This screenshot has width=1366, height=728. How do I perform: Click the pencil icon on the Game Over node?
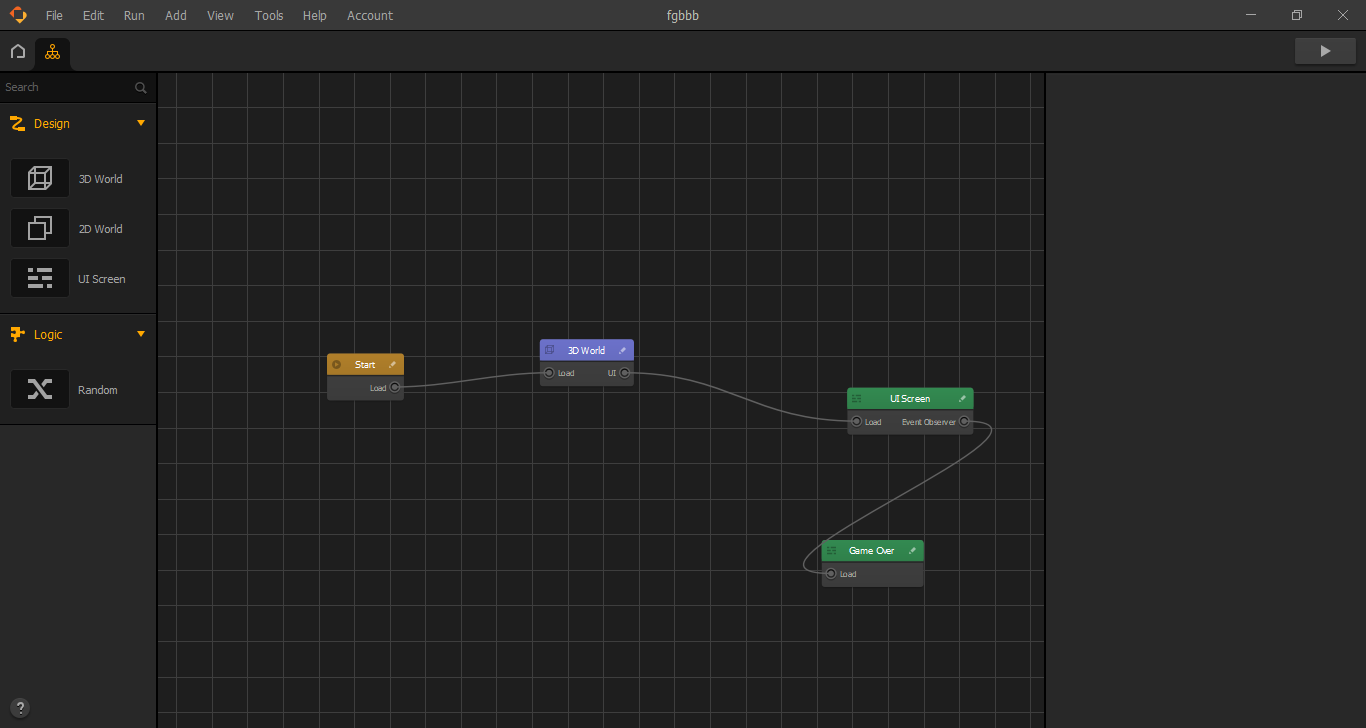tap(911, 550)
